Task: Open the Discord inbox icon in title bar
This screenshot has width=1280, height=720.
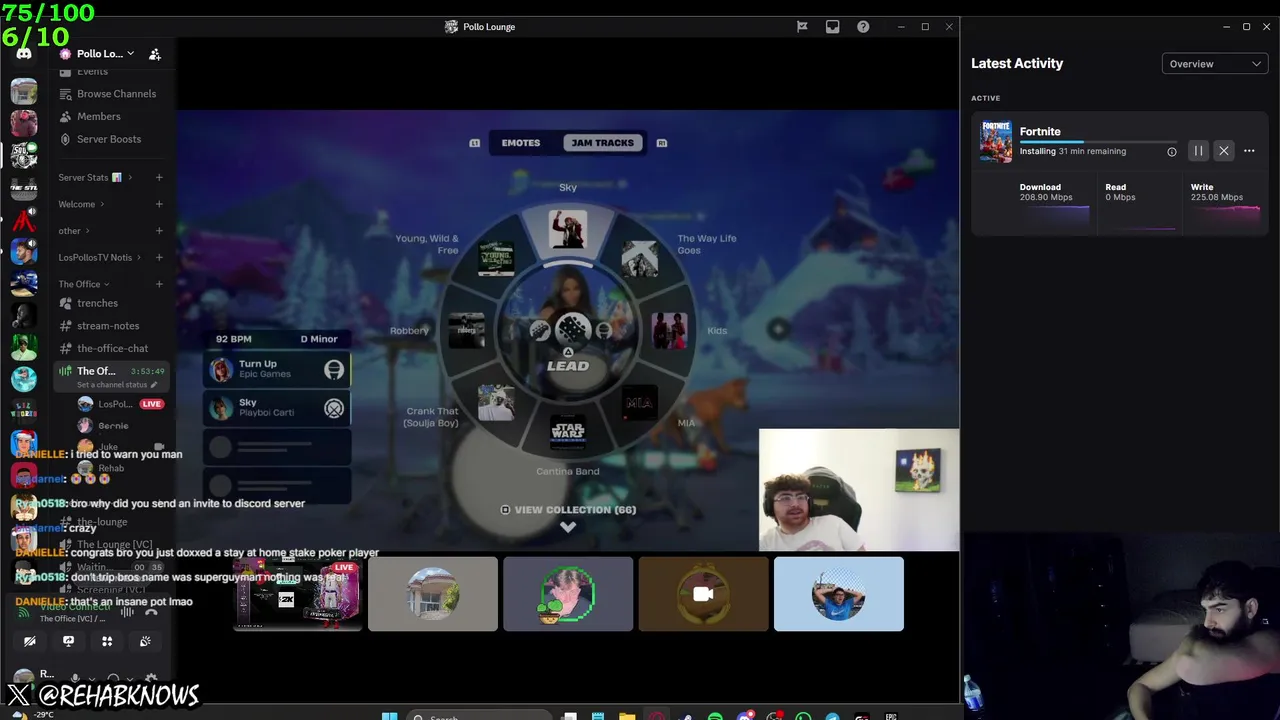Action: coord(832,27)
